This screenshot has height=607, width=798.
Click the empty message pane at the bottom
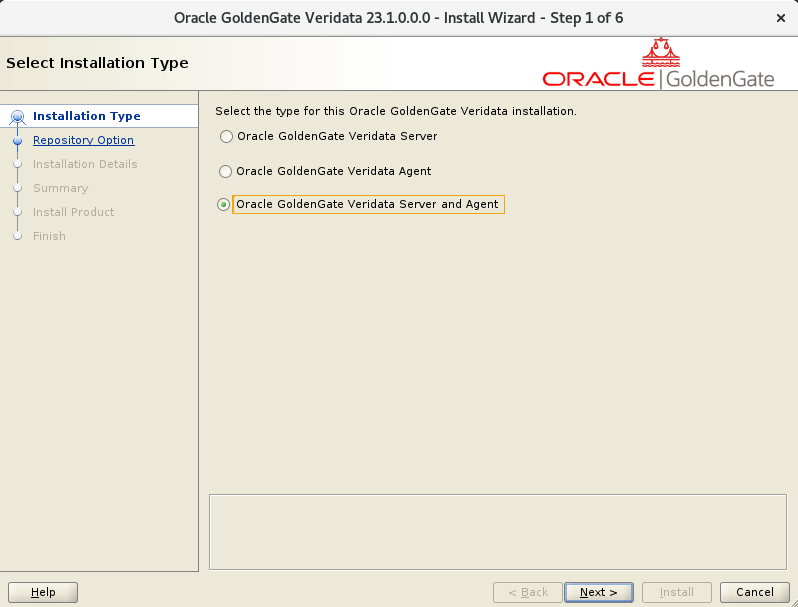pos(498,532)
